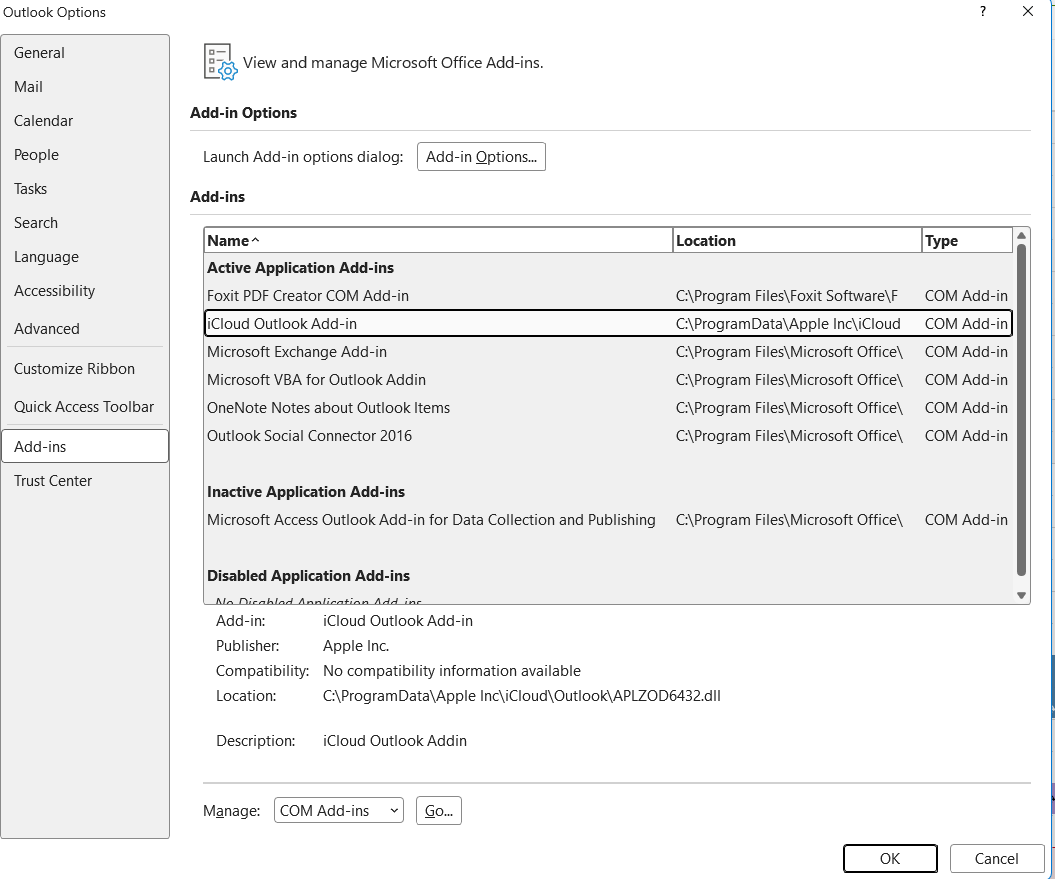The height and width of the screenshot is (879, 1055).
Task: Click the compatibility information text
Action: point(451,671)
